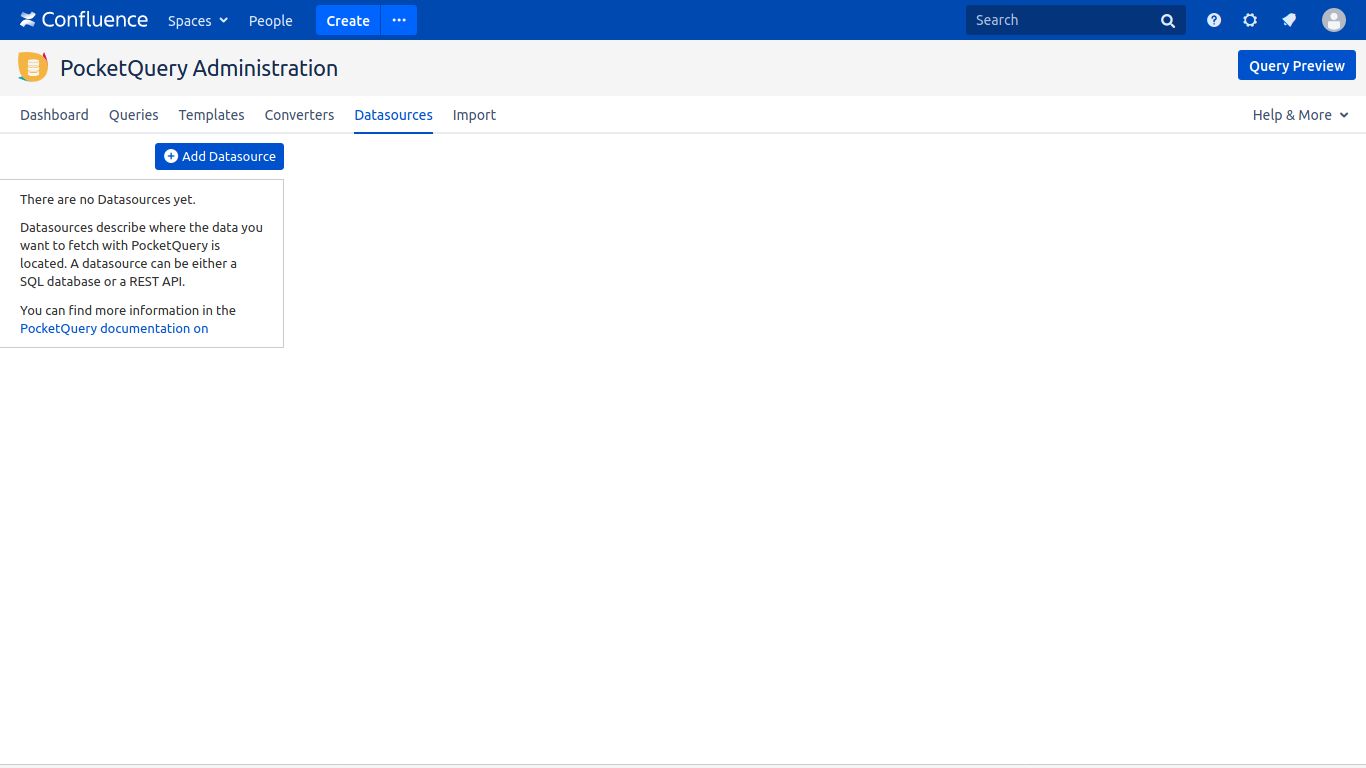Open the notifications icon in the header
The width and height of the screenshot is (1366, 768).
(1289, 20)
